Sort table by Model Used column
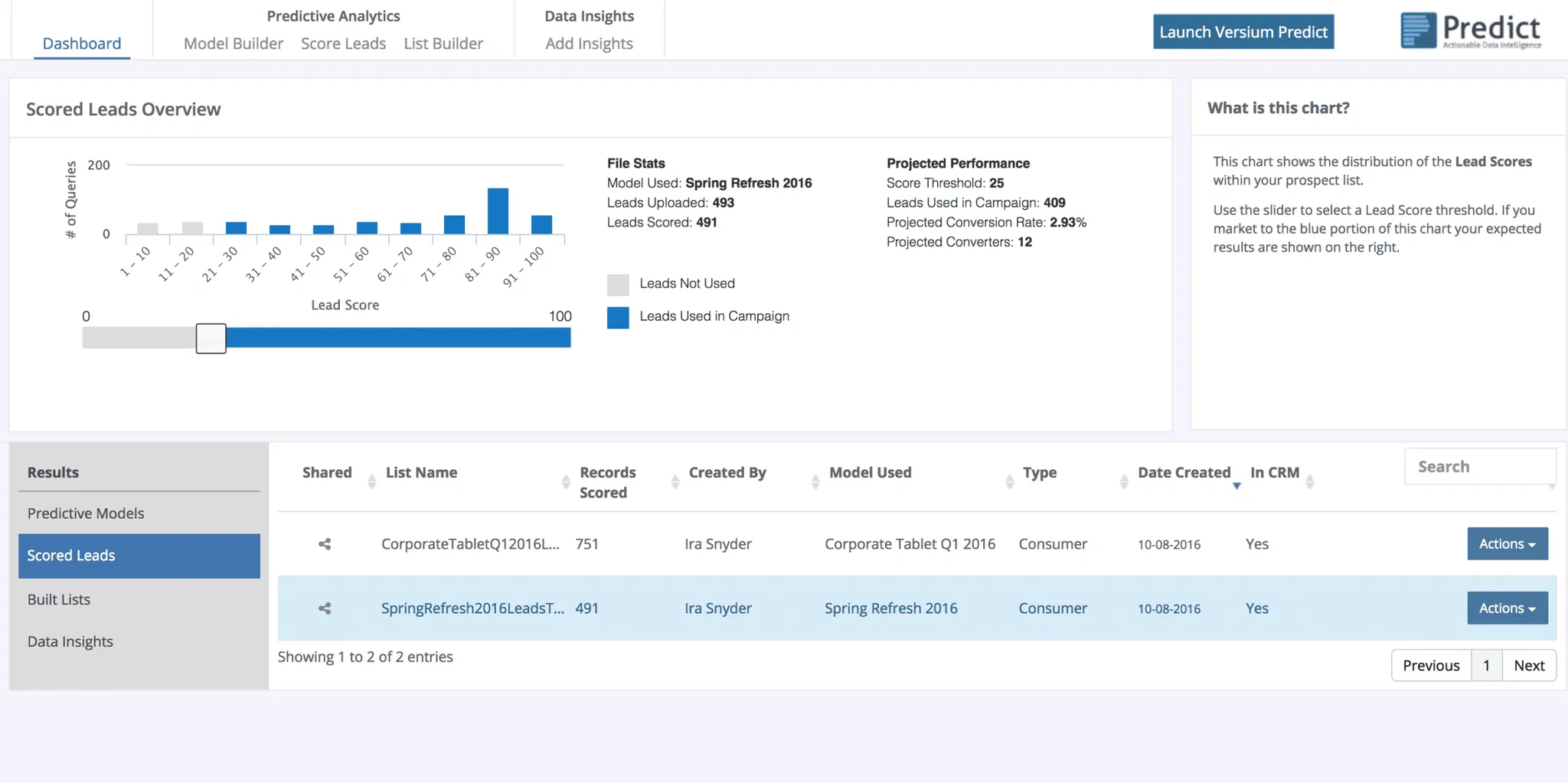1568x783 pixels. tap(871, 473)
